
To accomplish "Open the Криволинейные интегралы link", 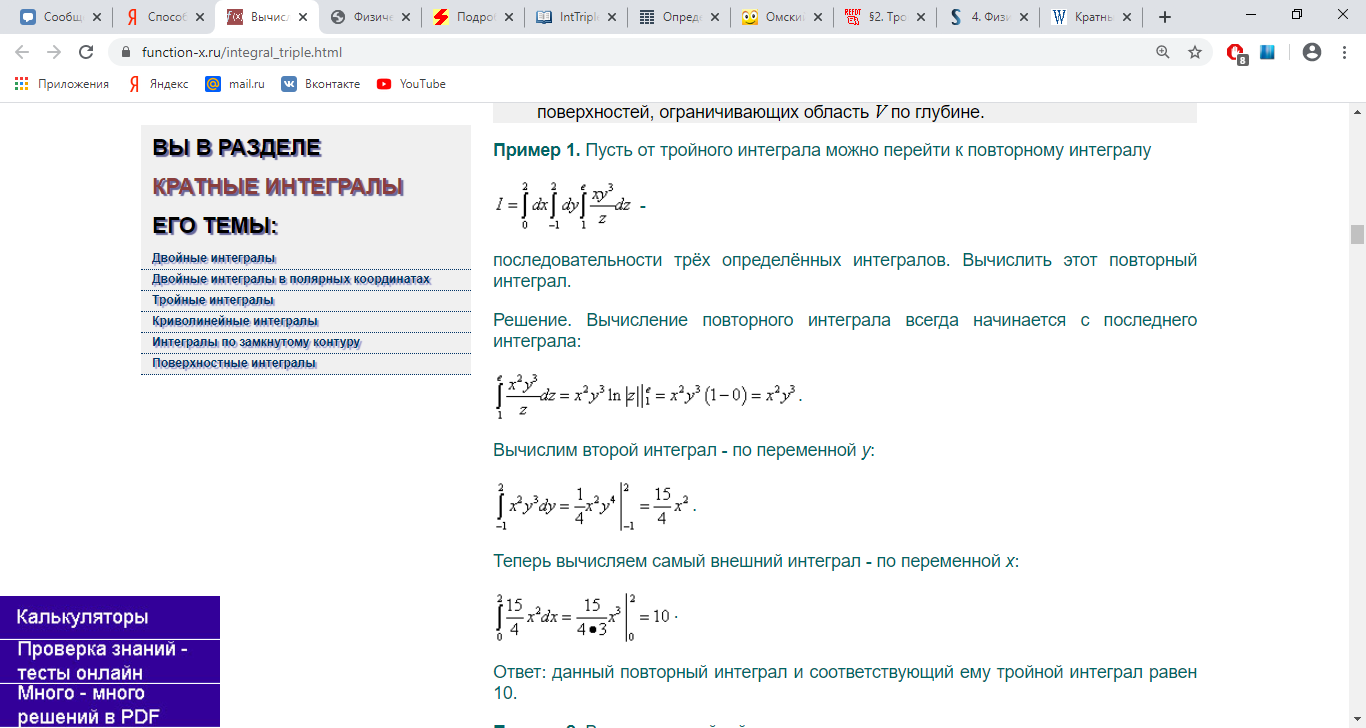I will [235, 321].
